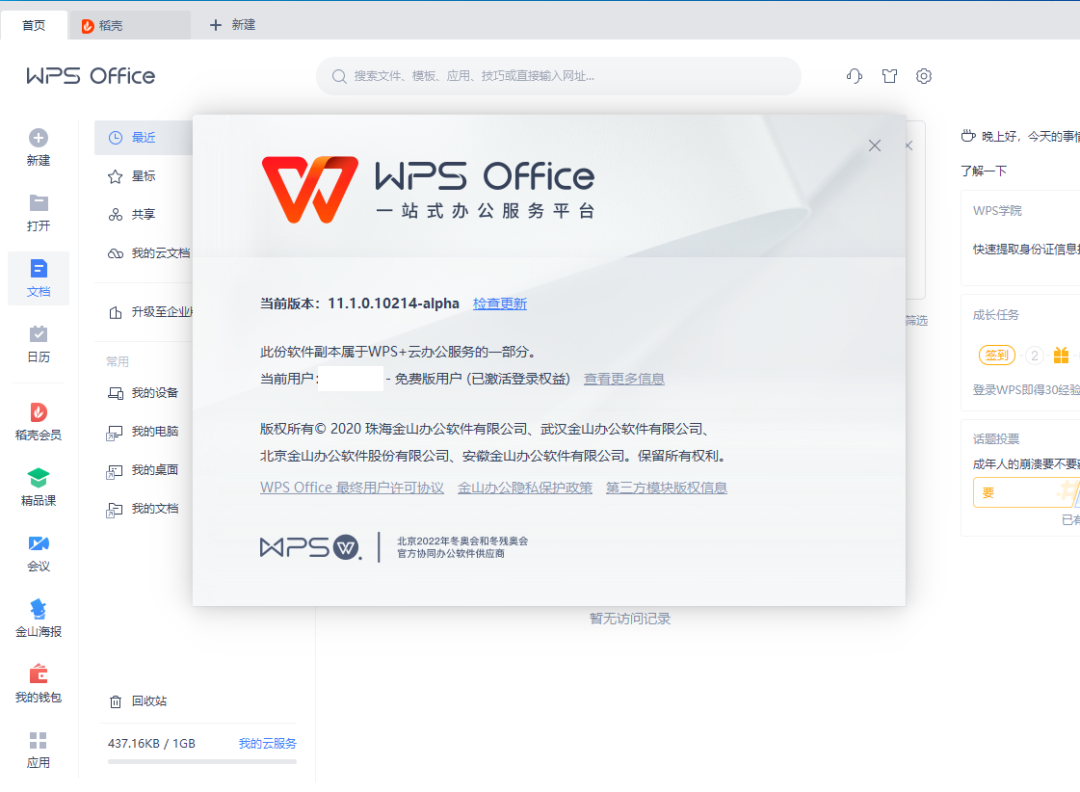Switch to the 首页 tab
Image resolution: width=1080 pixels, height=792 pixels.
coord(34,25)
